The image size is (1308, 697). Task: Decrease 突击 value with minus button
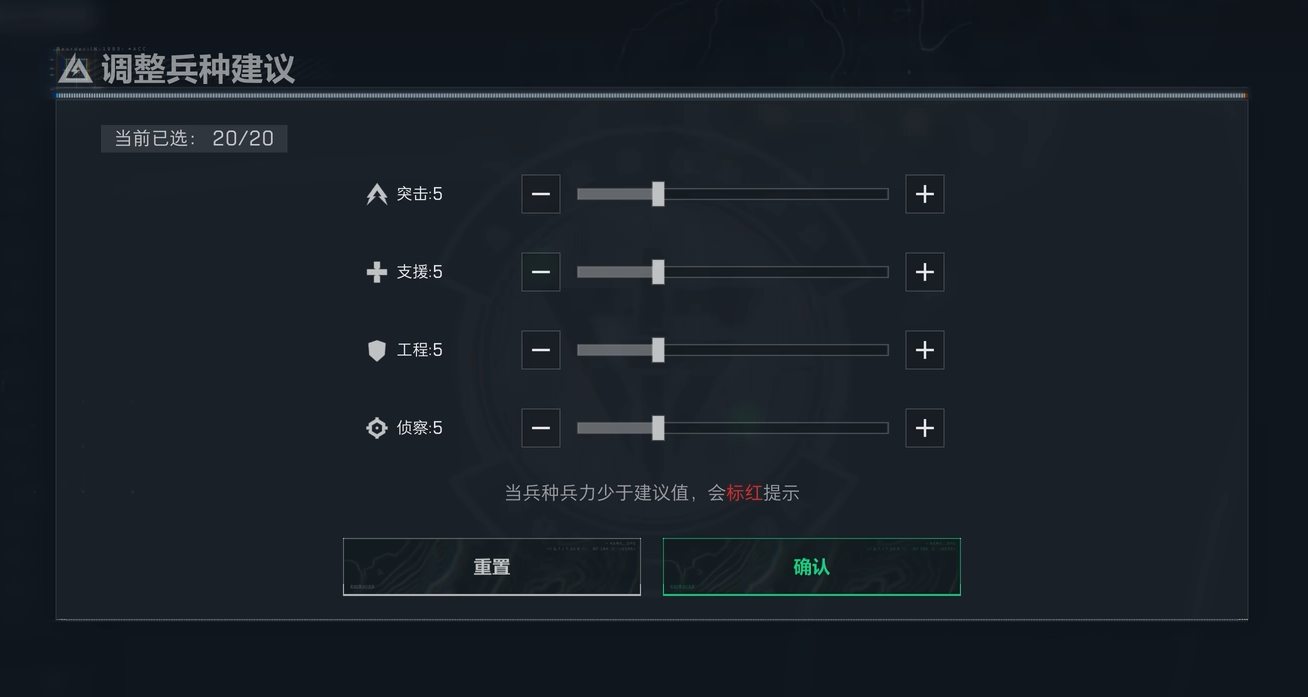[541, 194]
